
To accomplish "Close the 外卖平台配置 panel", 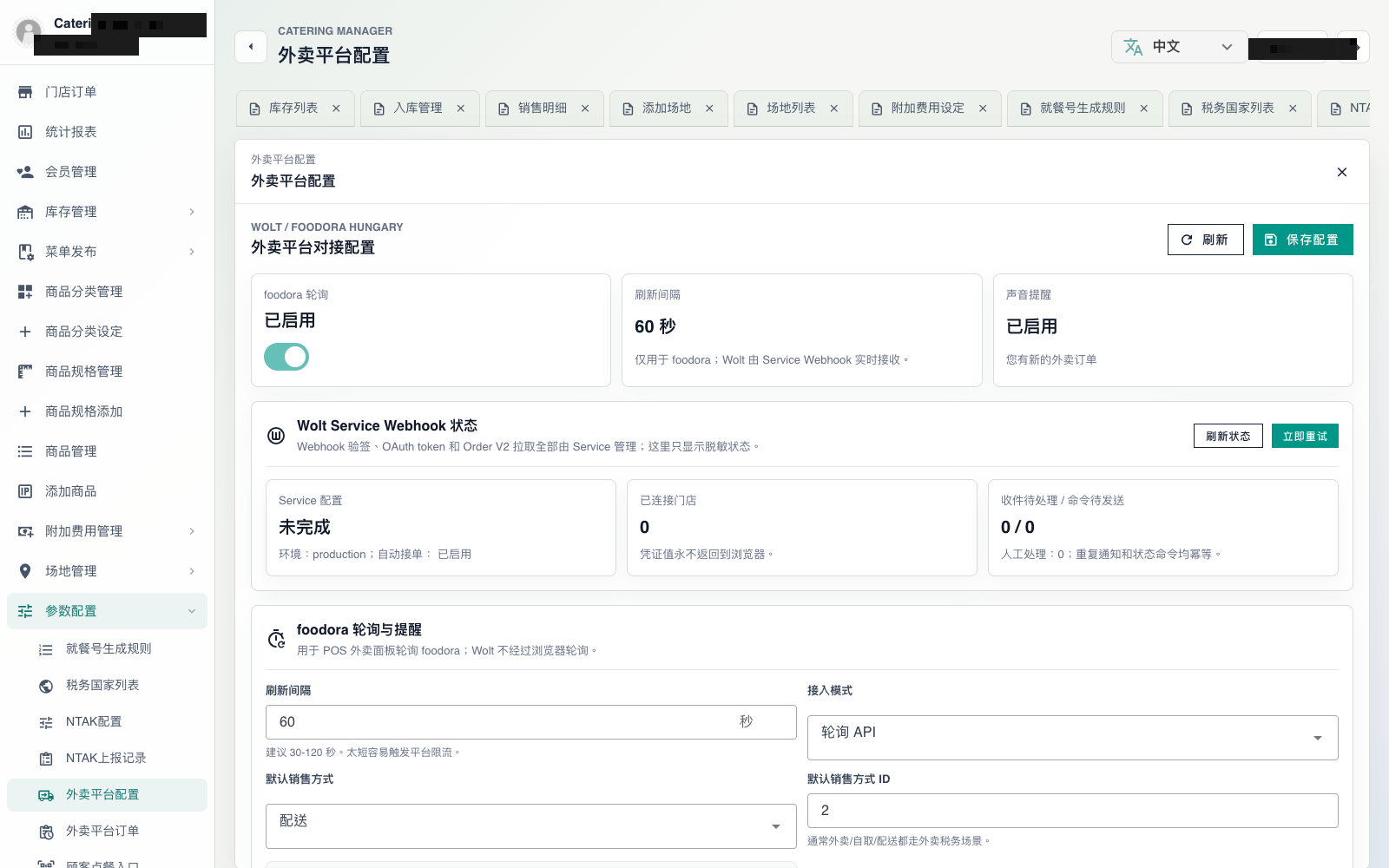I will click(x=1342, y=172).
